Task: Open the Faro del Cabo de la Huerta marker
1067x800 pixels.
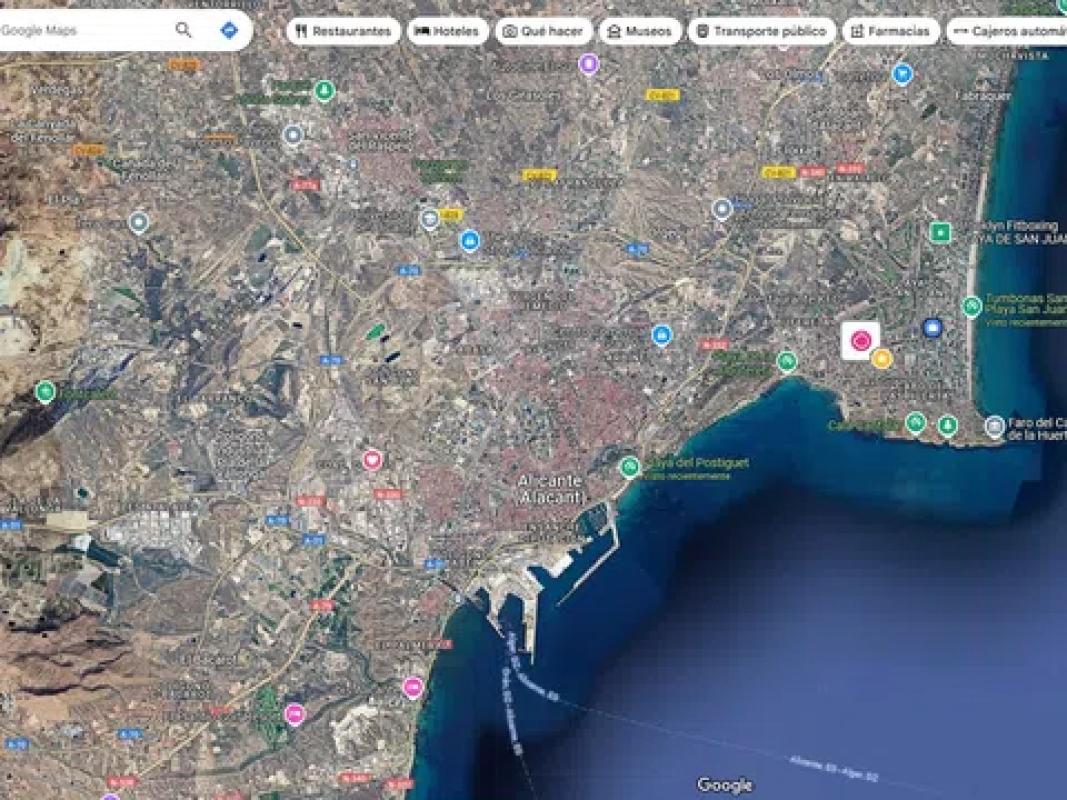Action: [x=994, y=427]
